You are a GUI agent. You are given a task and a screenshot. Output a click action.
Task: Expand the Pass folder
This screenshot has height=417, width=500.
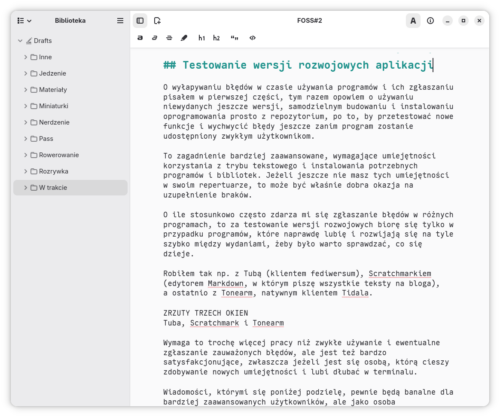coord(26,139)
